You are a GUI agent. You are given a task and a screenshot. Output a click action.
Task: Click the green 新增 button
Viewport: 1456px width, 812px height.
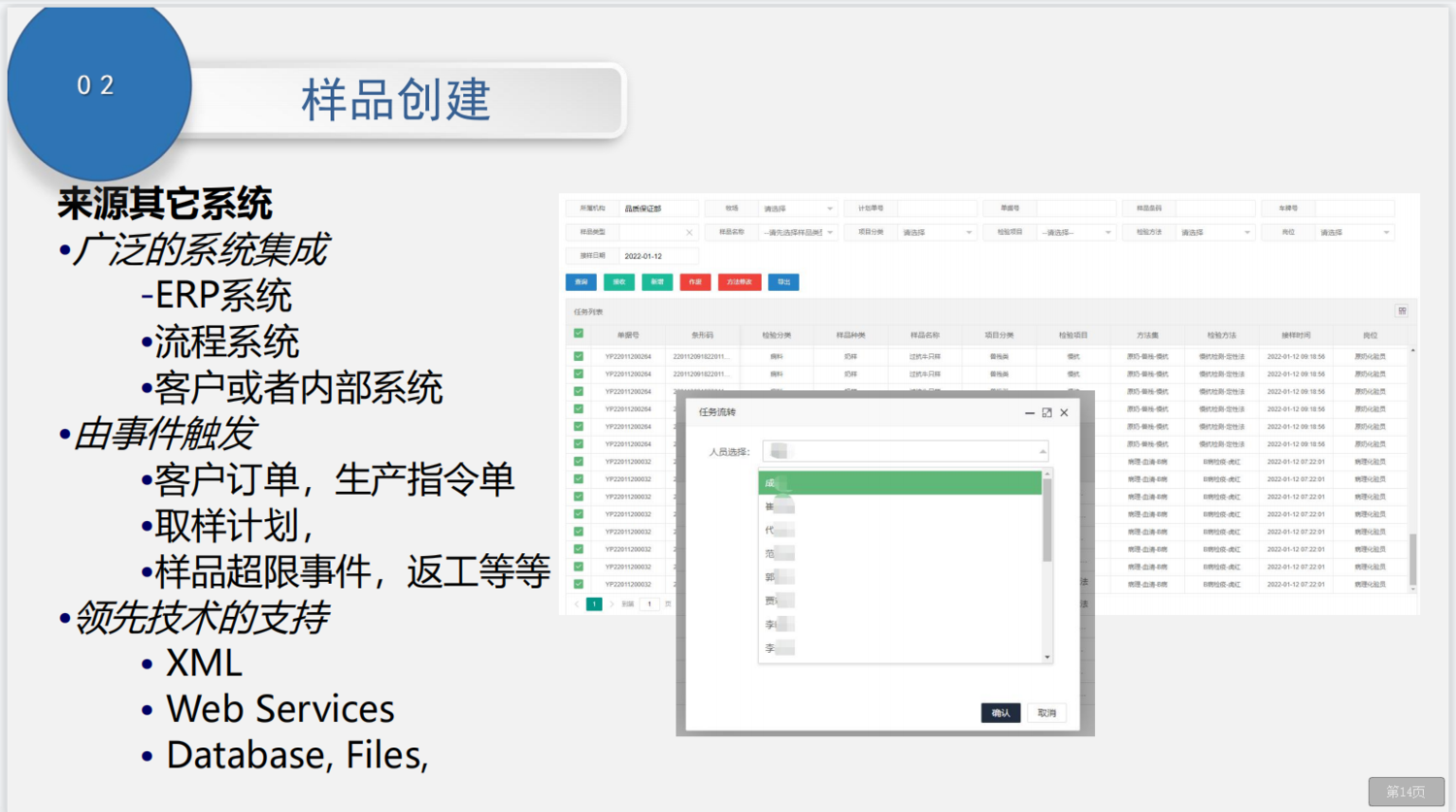pyautogui.click(x=657, y=282)
